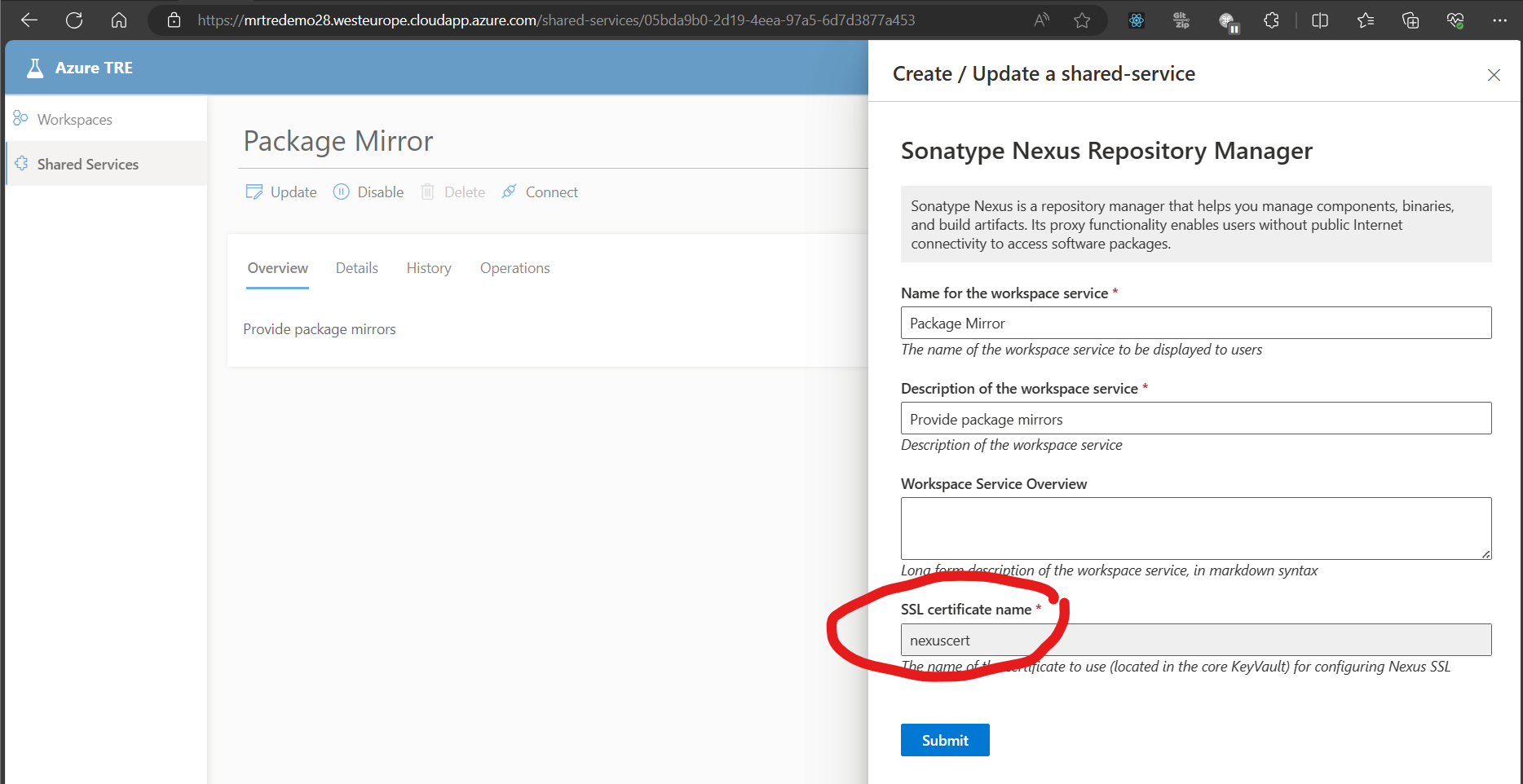Image resolution: width=1523 pixels, height=784 pixels.
Task: Click the Description of the workspace service field
Action: 1196,418
